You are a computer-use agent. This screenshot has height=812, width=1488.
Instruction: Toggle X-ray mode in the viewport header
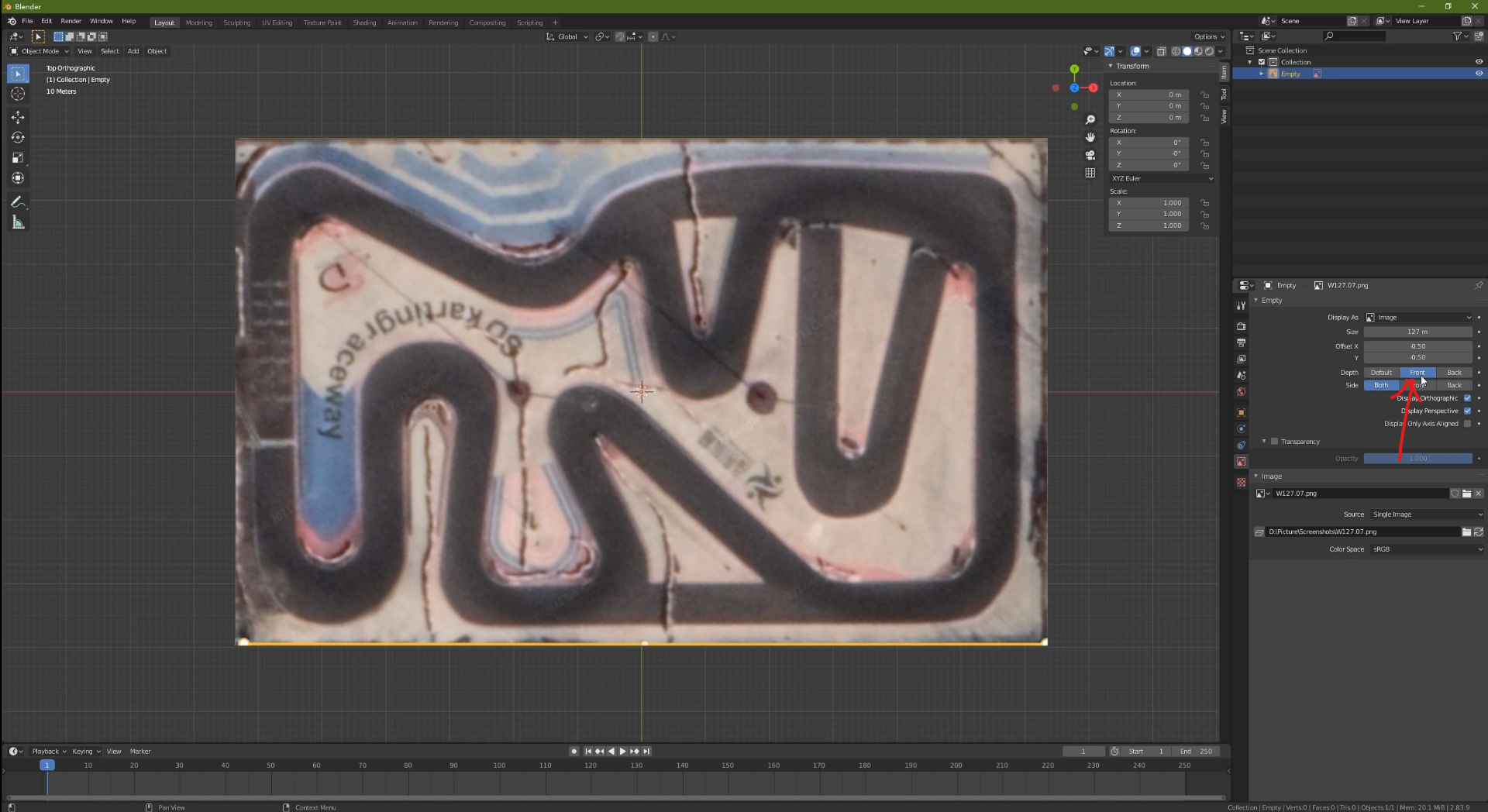1161,51
